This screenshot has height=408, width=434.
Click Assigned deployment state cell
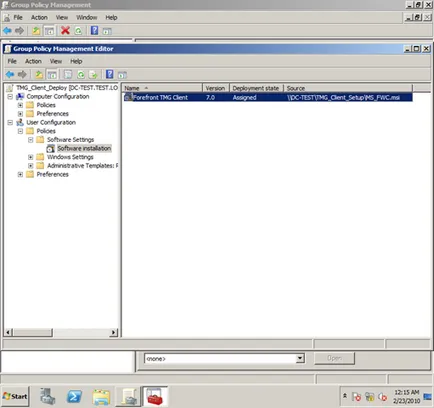click(x=244, y=97)
